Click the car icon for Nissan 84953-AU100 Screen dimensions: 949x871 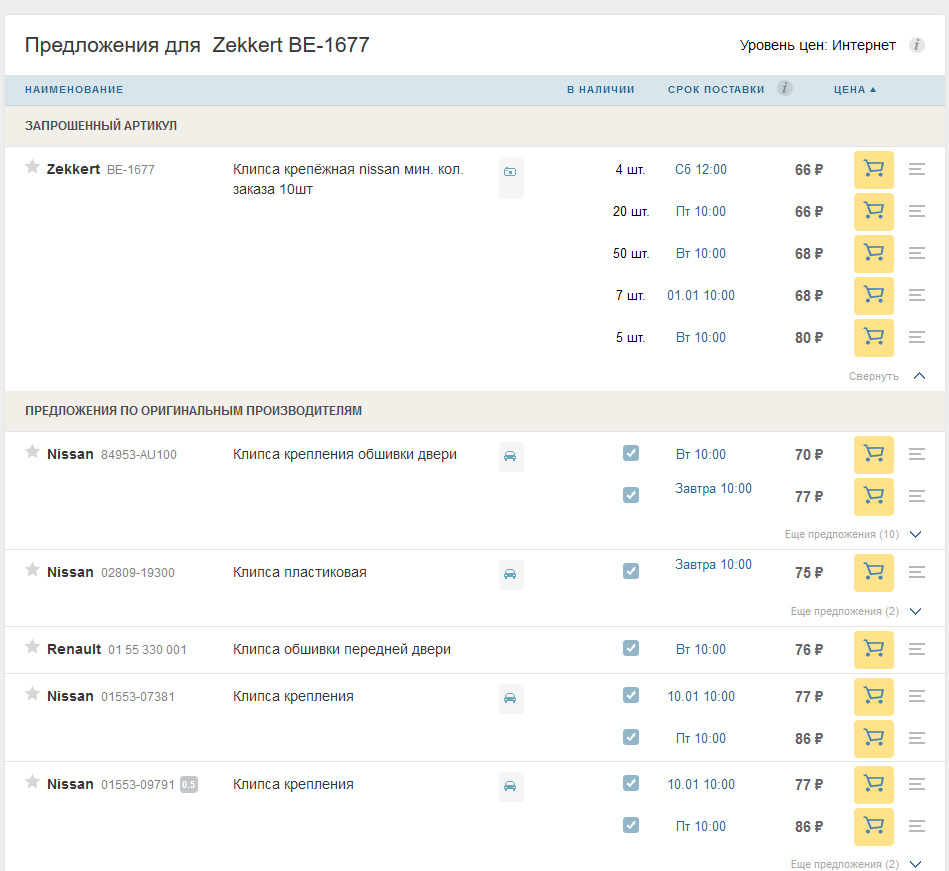510,456
